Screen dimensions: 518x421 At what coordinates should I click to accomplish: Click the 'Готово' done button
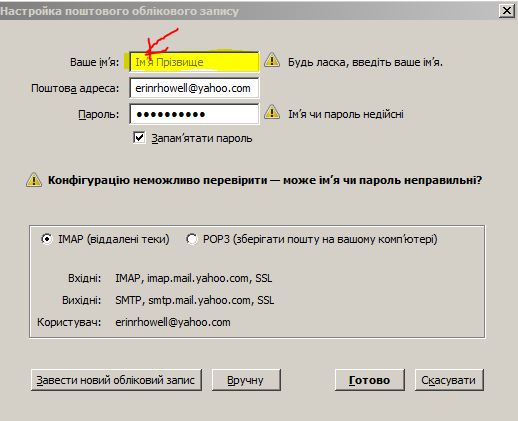click(369, 380)
